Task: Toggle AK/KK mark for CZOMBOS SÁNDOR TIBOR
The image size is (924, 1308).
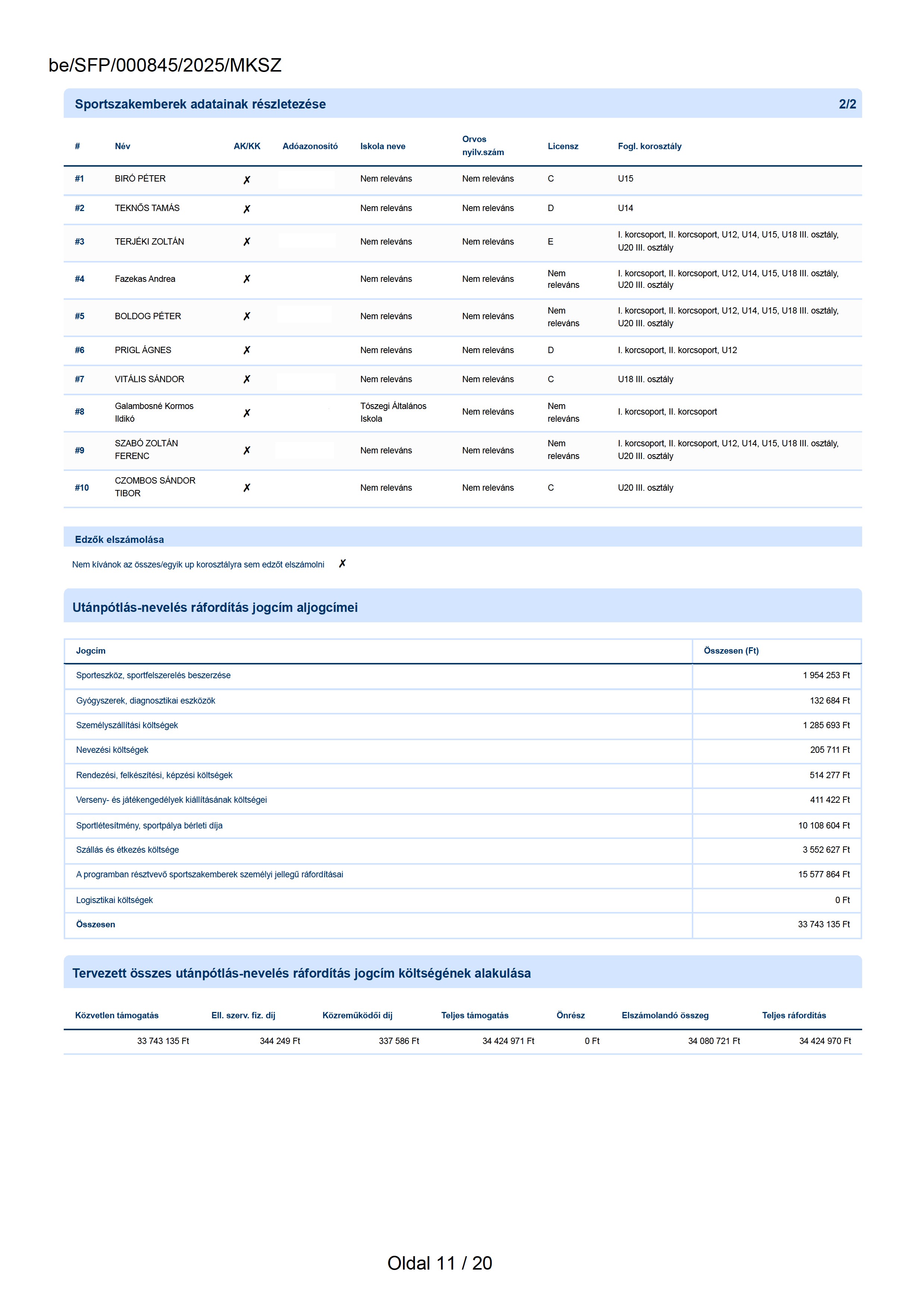Action: (246, 488)
